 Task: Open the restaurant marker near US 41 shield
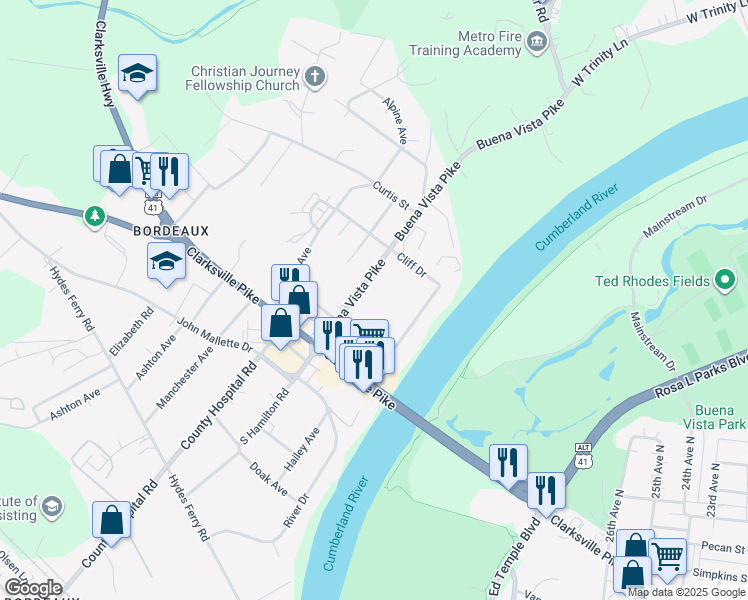click(x=169, y=174)
